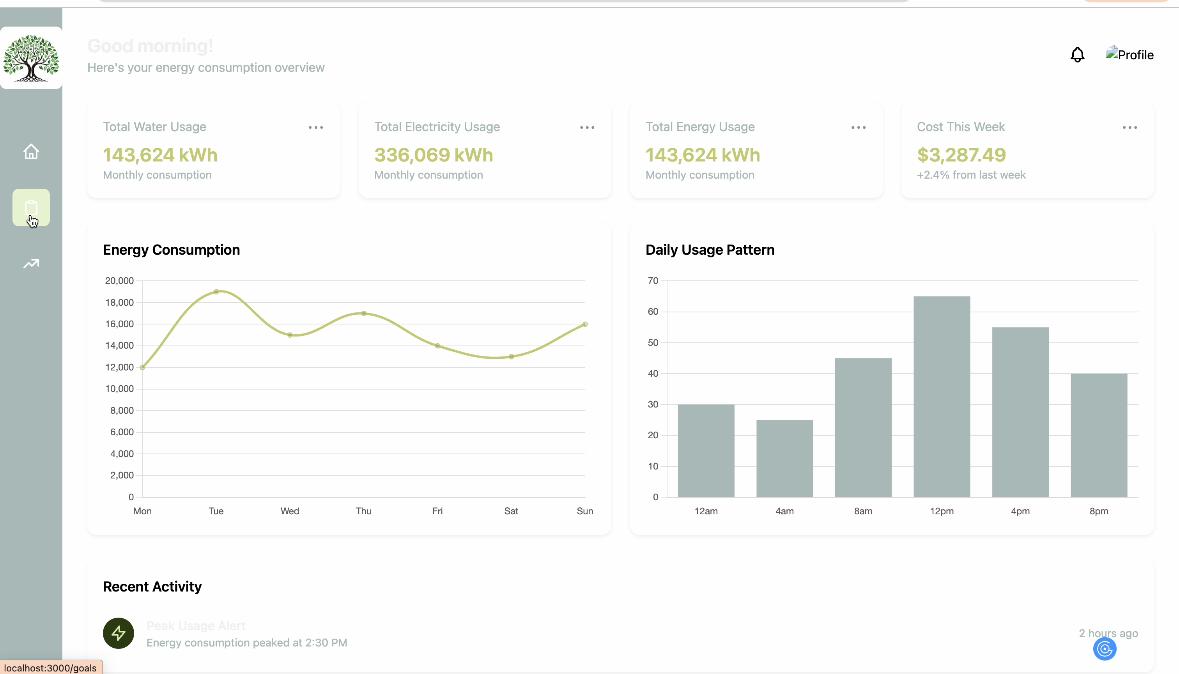This screenshot has height=674, width=1179.
Task: Click 'Here's your energy consumption overview' subtitle
Action: point(206,68)
